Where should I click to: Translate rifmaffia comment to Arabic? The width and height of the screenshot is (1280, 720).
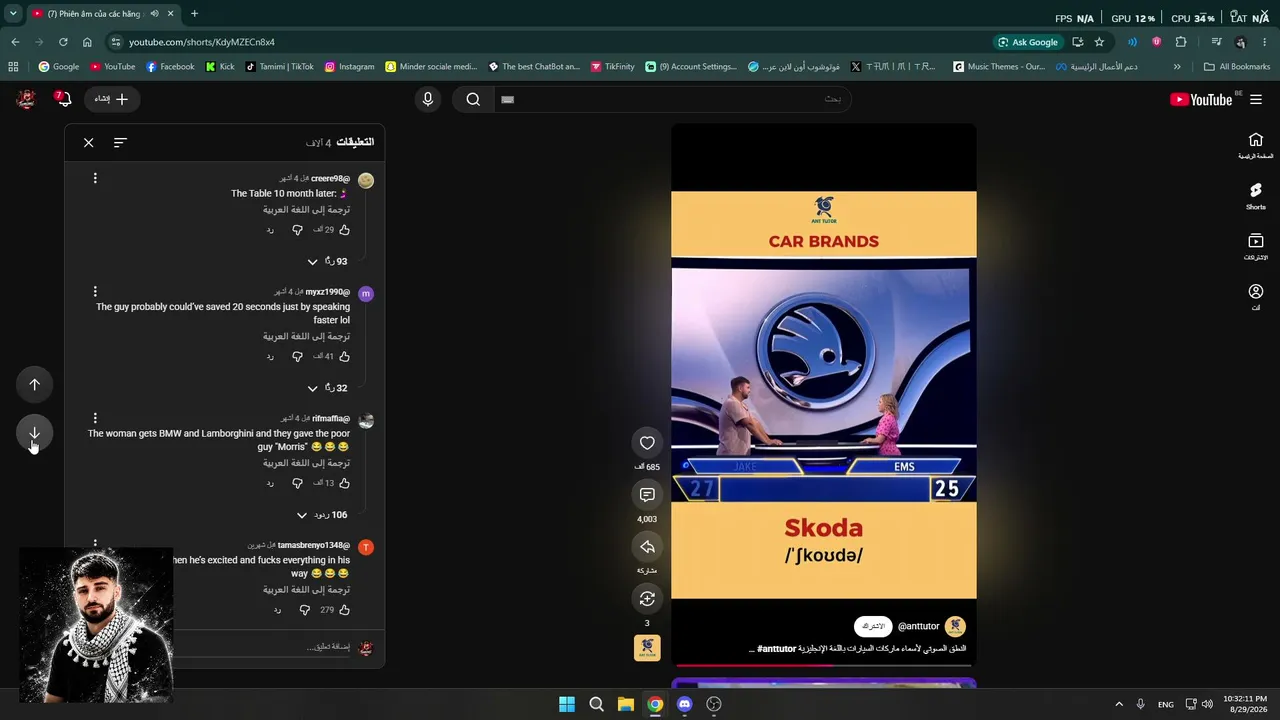pos(306,463)
